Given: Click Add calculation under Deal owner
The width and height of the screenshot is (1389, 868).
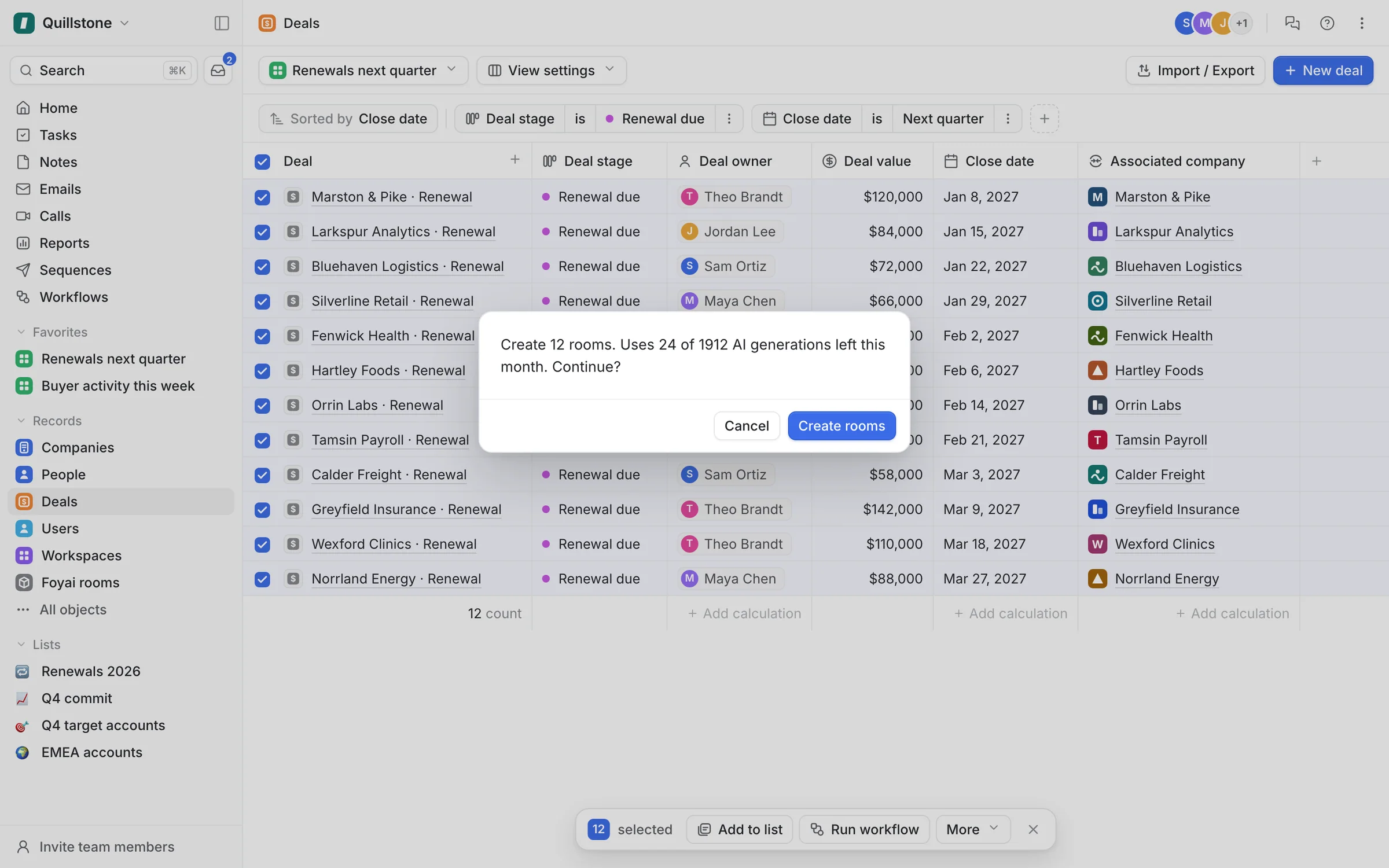Looking at the screenshot, I should (x=744, y=613).
